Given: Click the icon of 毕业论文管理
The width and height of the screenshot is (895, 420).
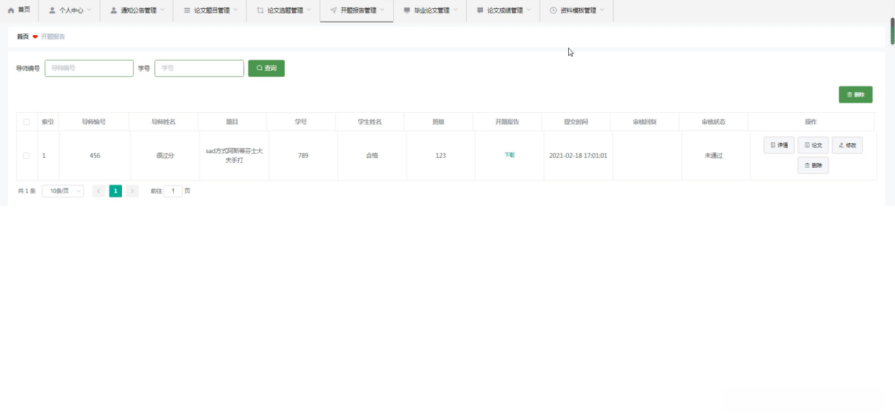Looking at the screenshot, I should (407, 10).
